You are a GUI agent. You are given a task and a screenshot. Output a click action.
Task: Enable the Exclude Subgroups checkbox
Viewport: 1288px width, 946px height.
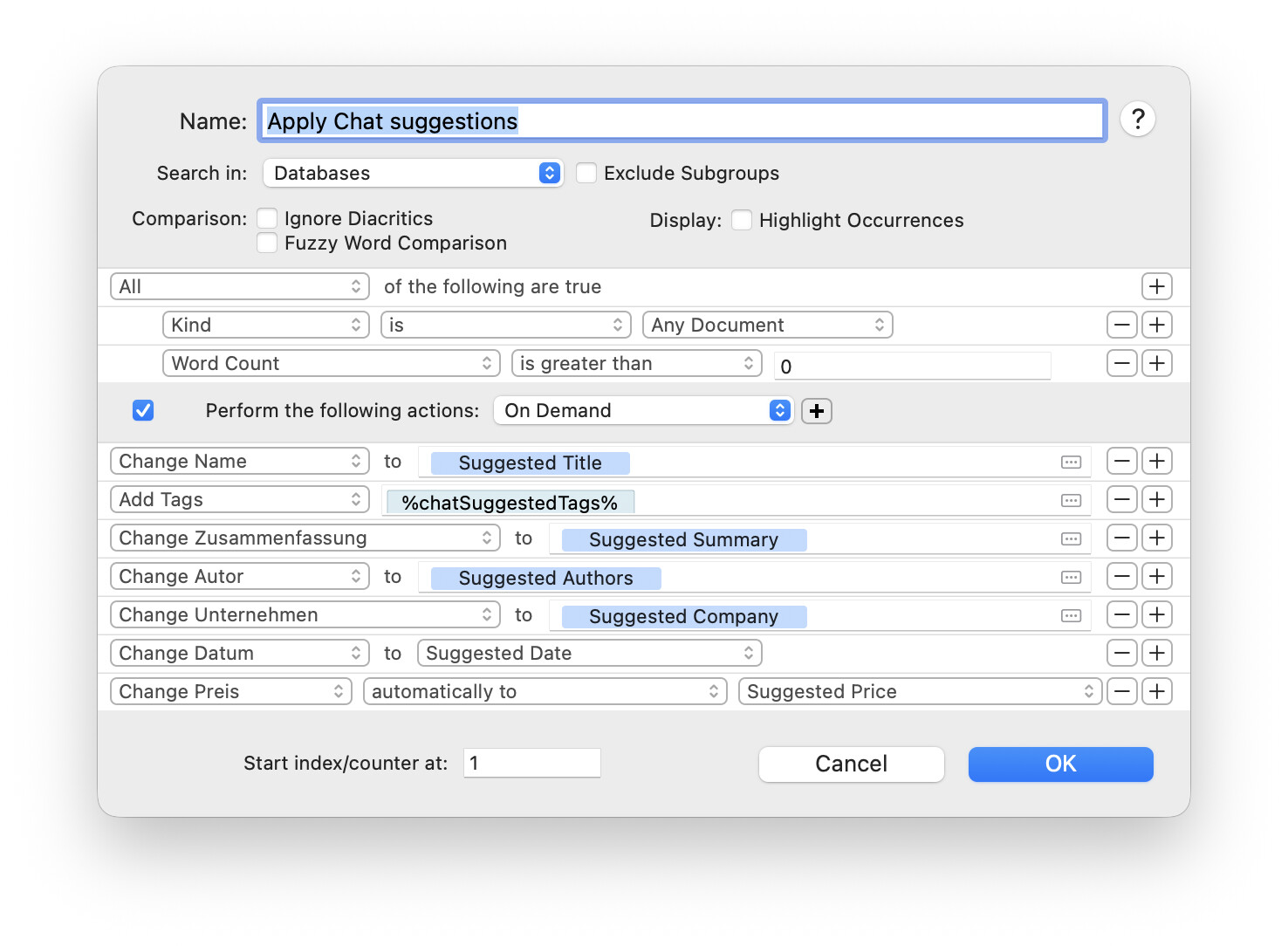586,174
